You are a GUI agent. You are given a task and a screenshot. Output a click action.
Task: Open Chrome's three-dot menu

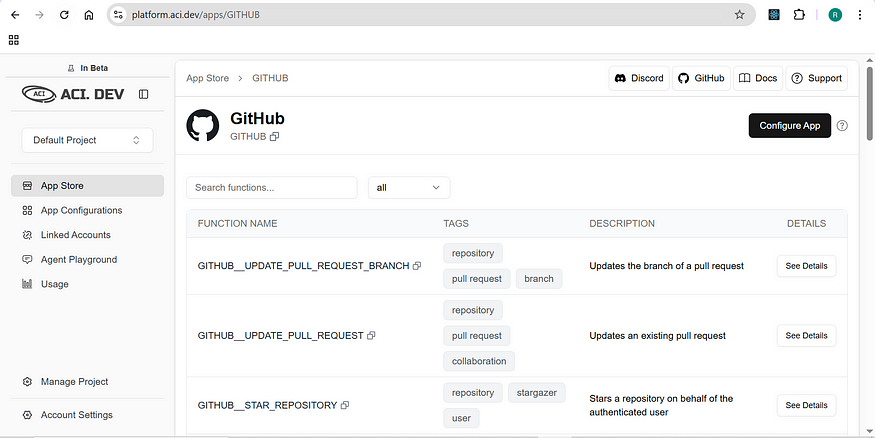[860, 15]
